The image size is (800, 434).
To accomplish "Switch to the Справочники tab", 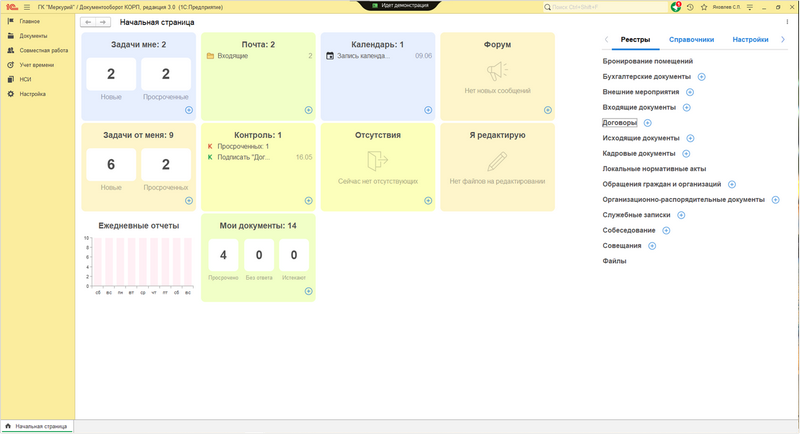I will click(x=691, y=40).
